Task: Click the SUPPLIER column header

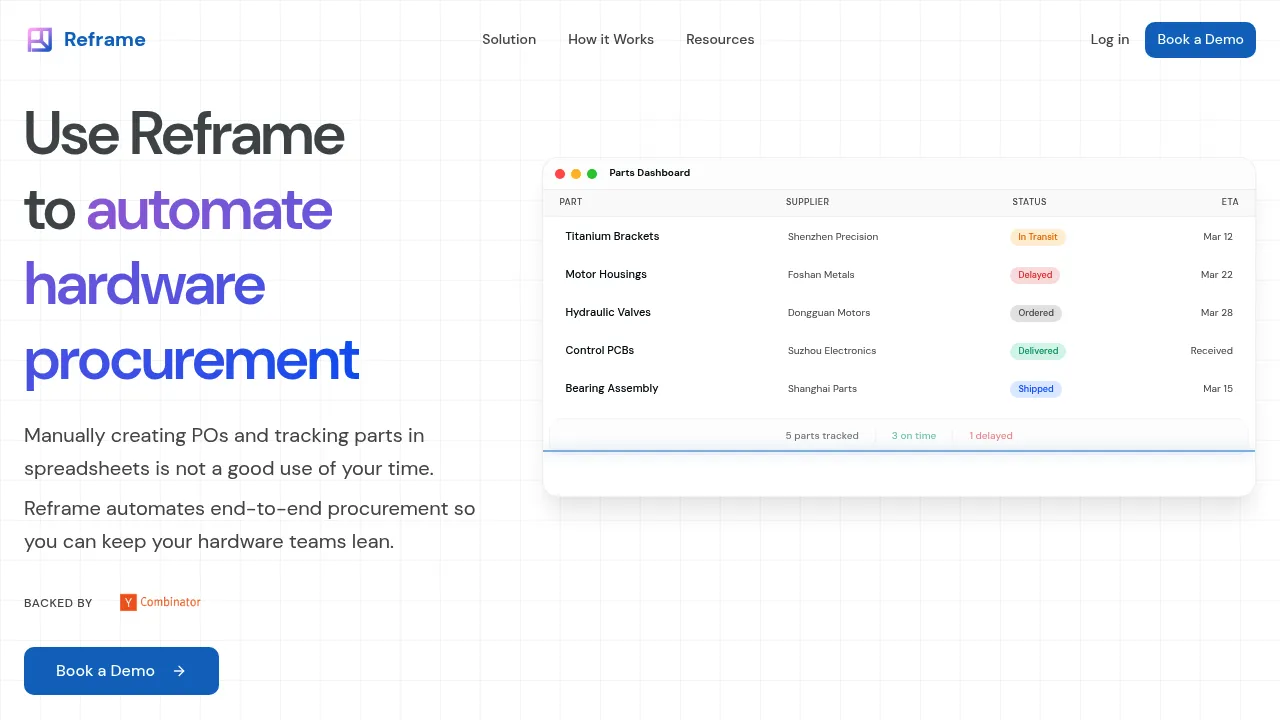Action: [807, 202]
